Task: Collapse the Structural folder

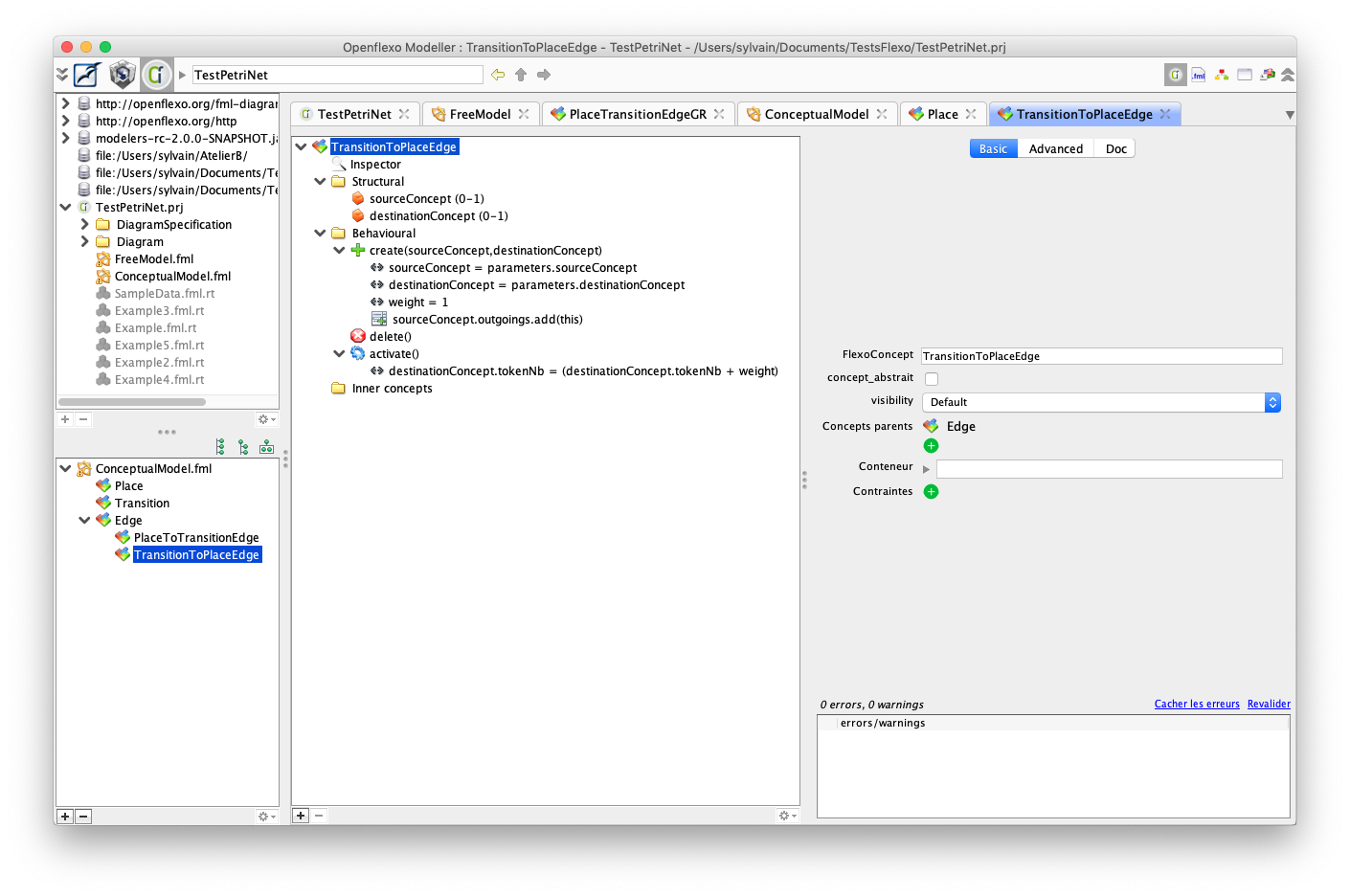Action: (320, 182)
